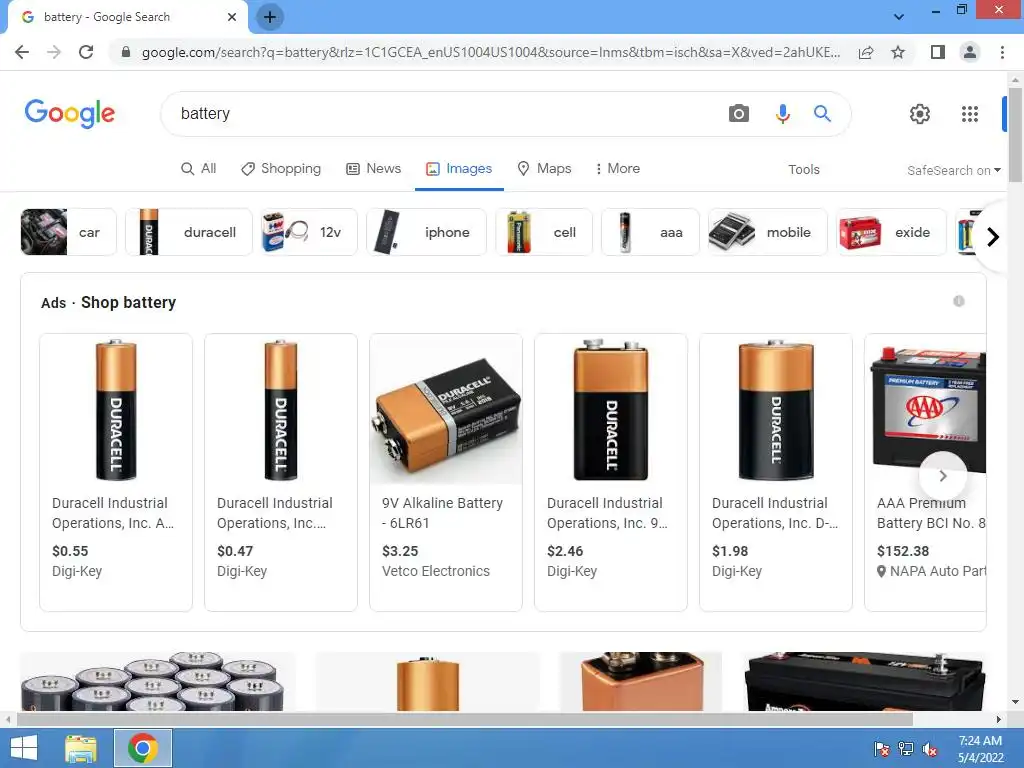Click the scroll down arrow
The image size is (1024, 768).
(x=1015, y=703)
